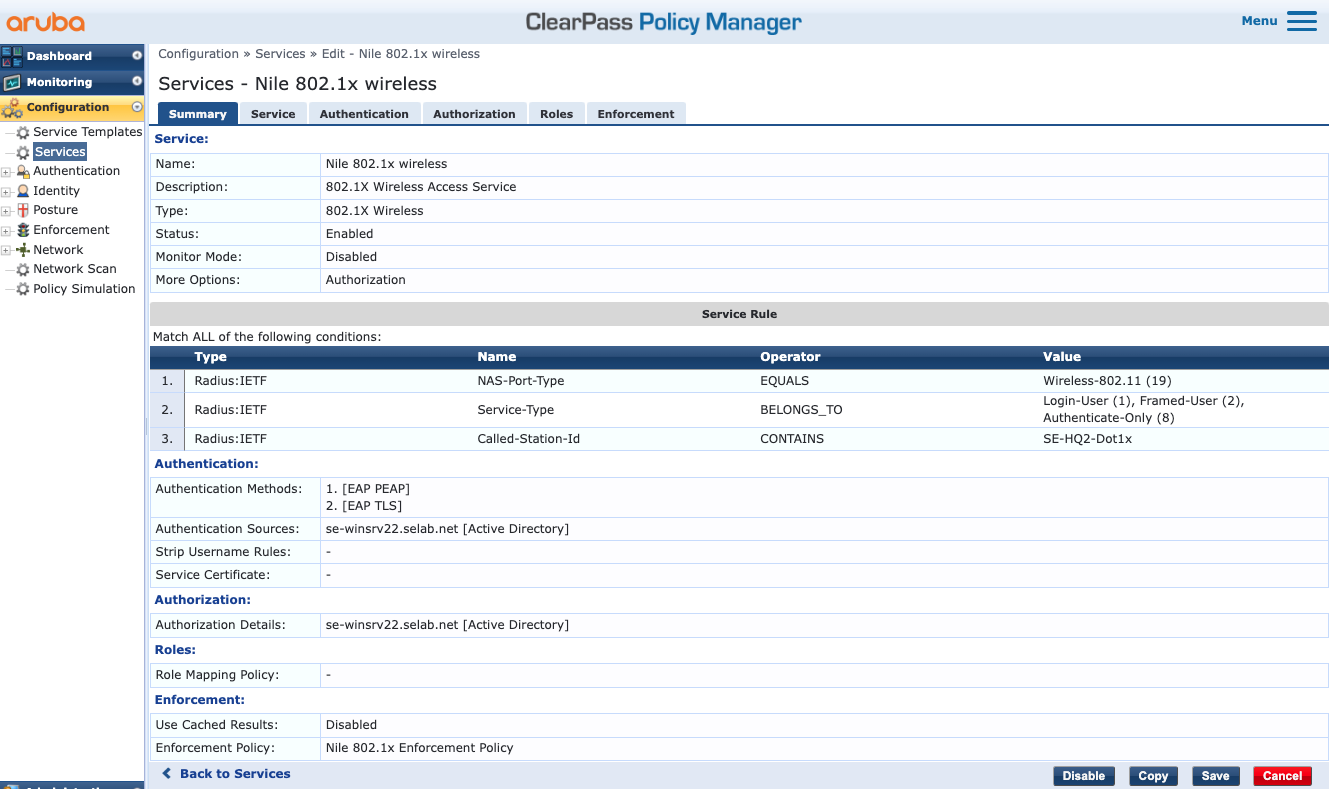Screen dimensions: 1329x789
Task: Open the Authorization tab
Action: point(474,114)
